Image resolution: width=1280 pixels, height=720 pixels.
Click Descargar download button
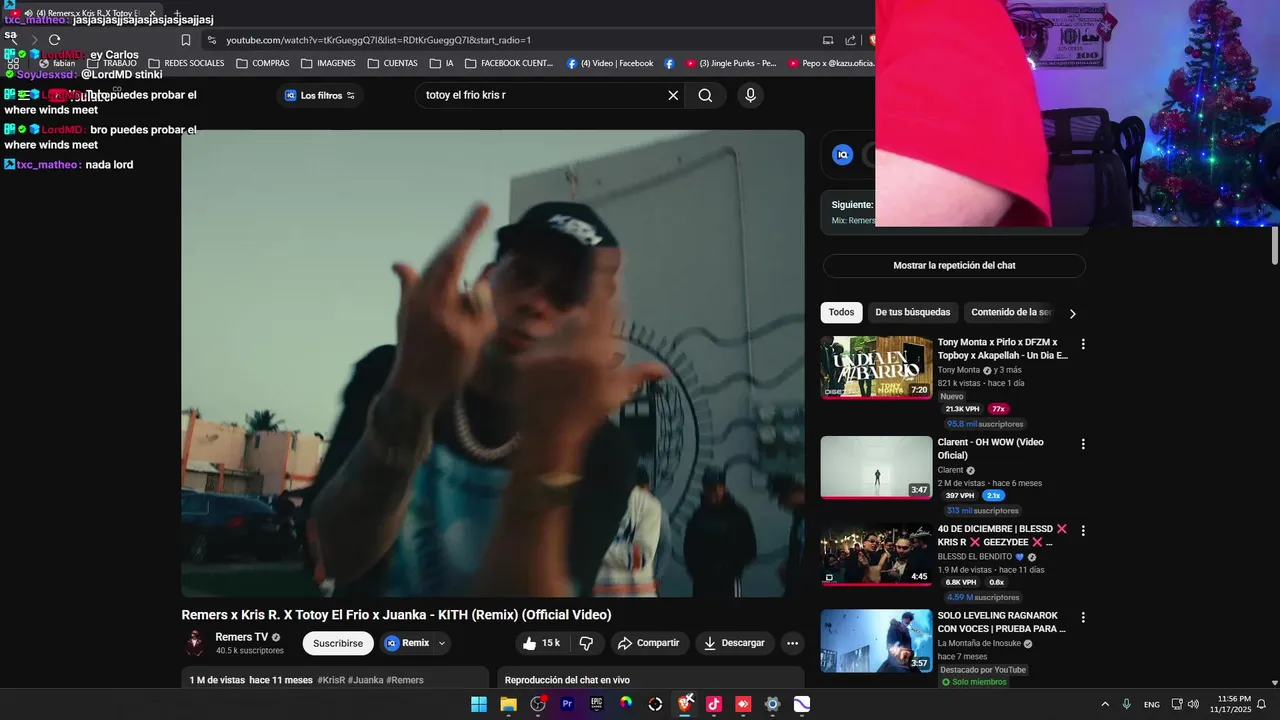coord(734,643)
